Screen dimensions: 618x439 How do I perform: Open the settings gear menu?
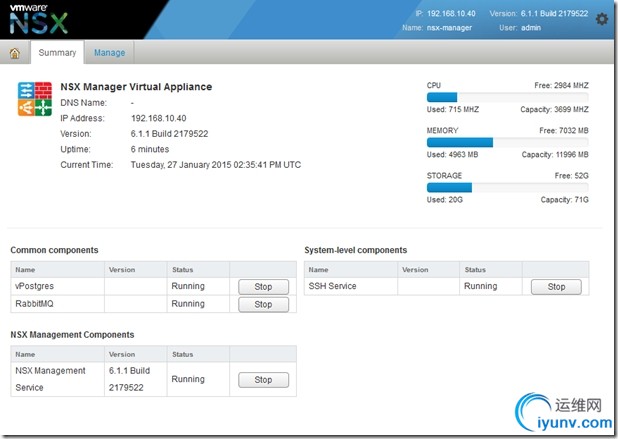601,19
